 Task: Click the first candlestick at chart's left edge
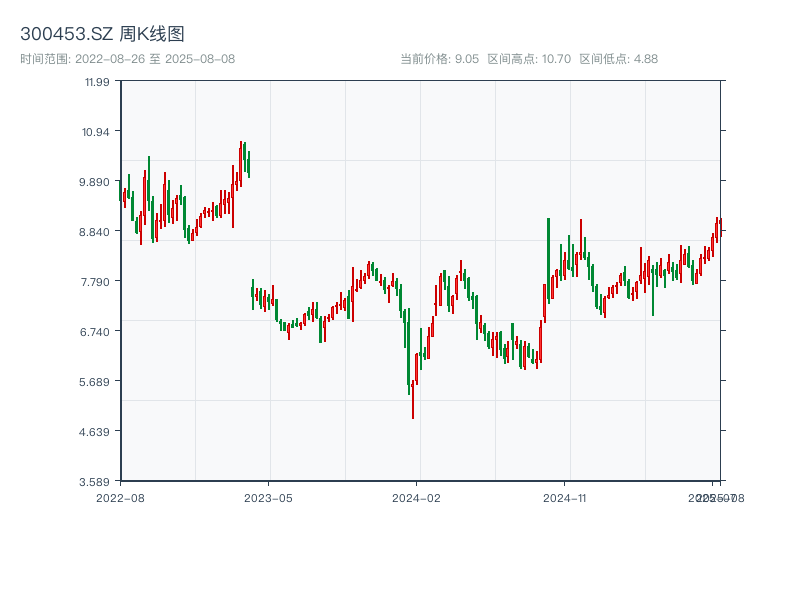(122, 197)
